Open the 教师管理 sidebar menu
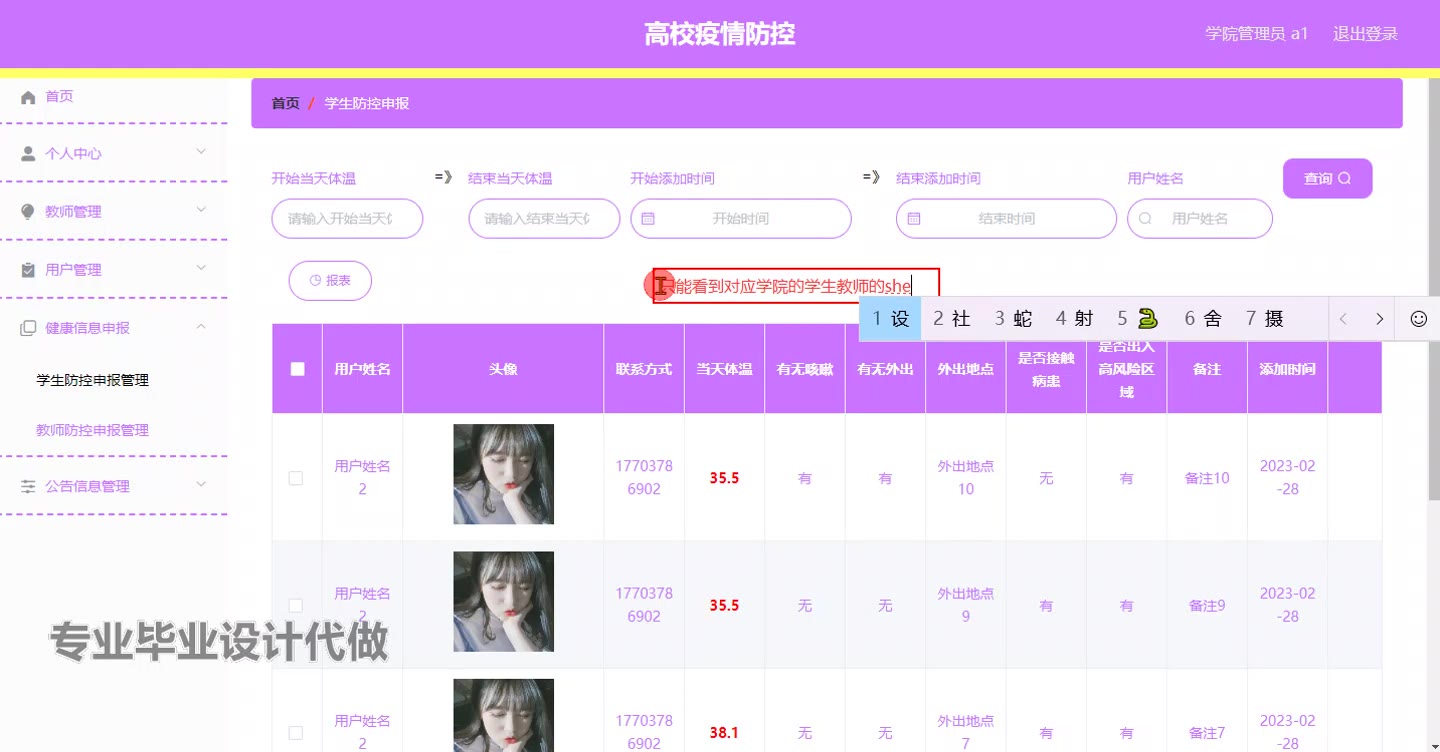The image size is (1440, 752). coord(114,211)
